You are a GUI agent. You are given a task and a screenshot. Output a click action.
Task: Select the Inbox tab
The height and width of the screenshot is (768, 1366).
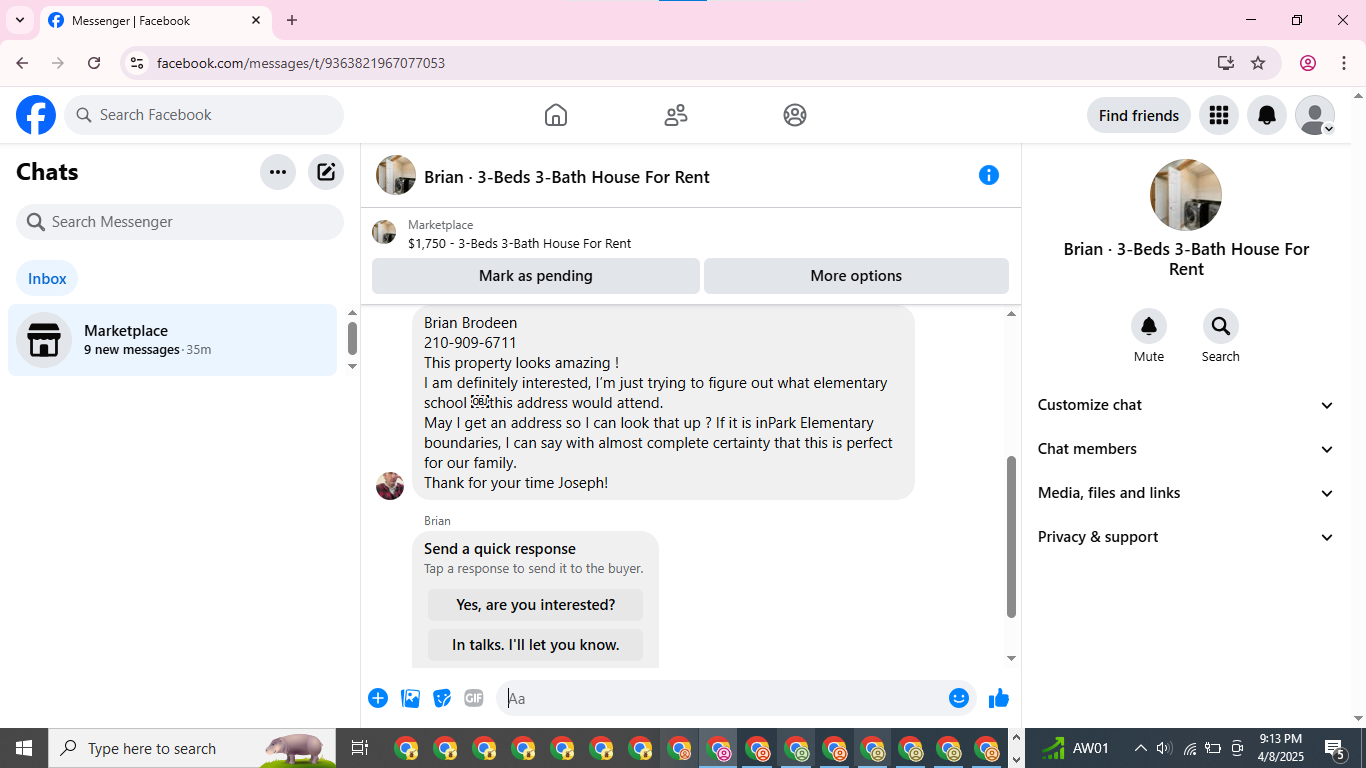point(47,279)
